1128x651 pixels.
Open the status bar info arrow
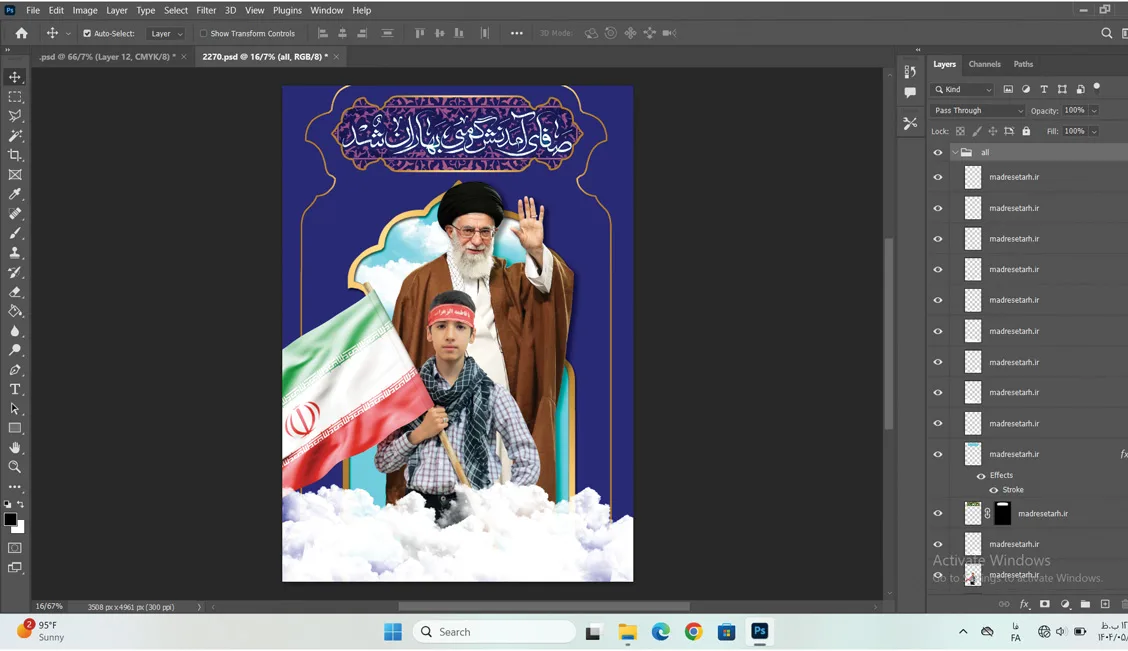(199, 607)
